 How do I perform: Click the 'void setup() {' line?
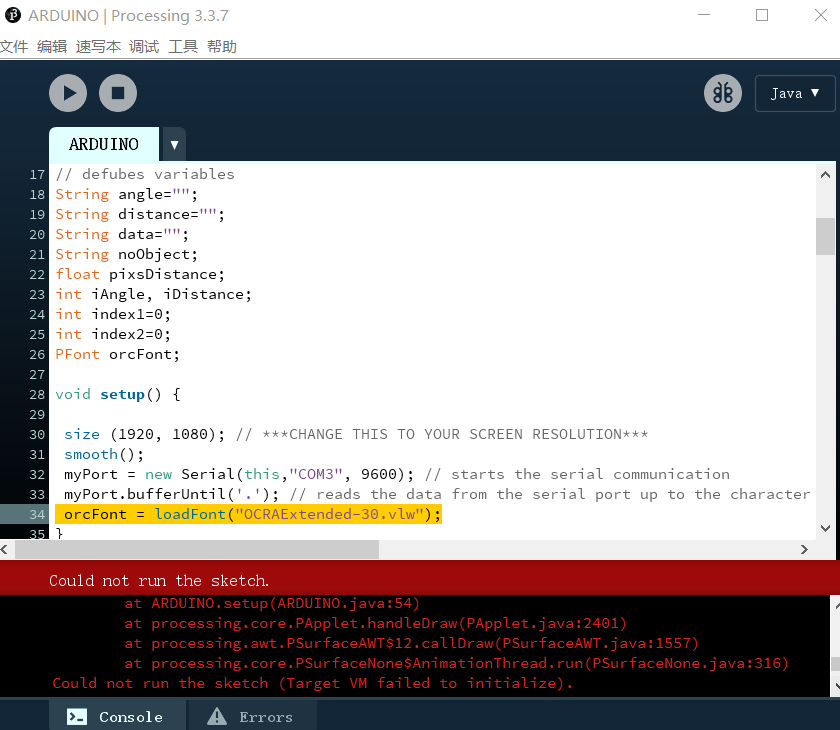(118, 395)
